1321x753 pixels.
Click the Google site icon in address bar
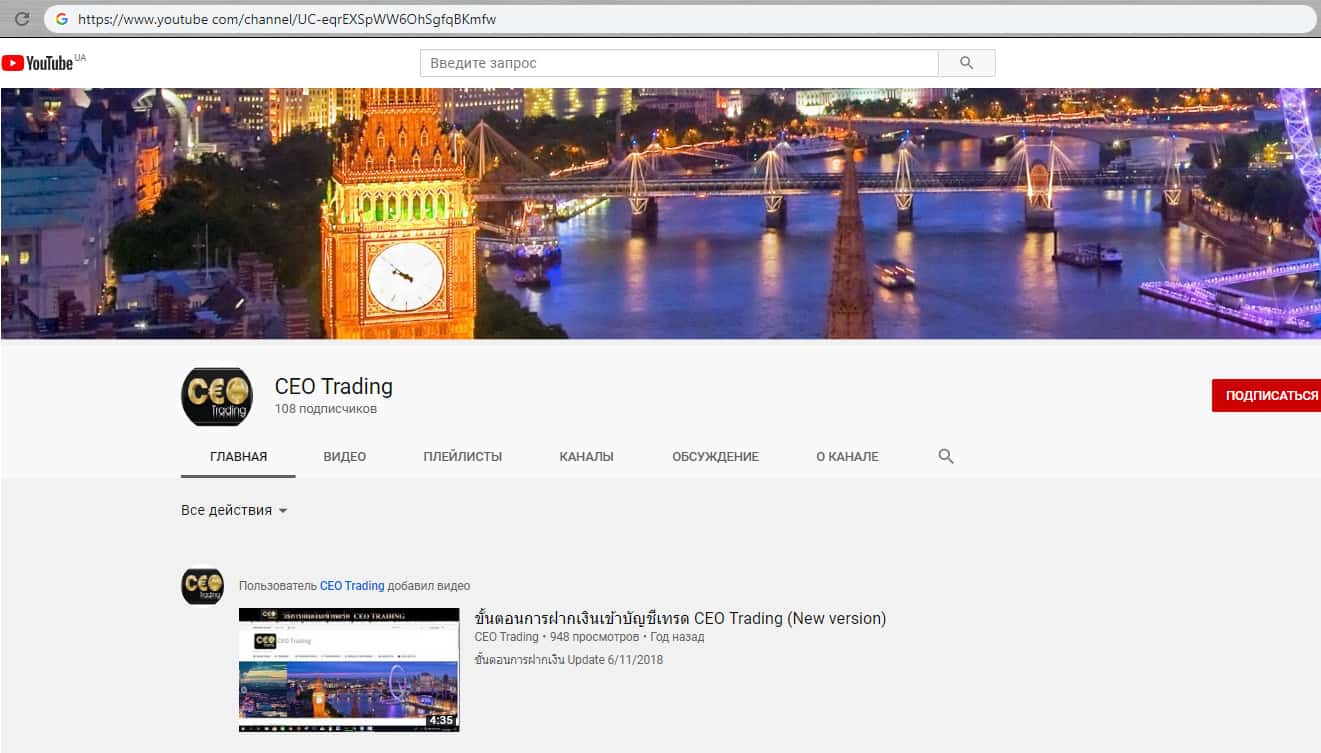[x=62, y=19]
